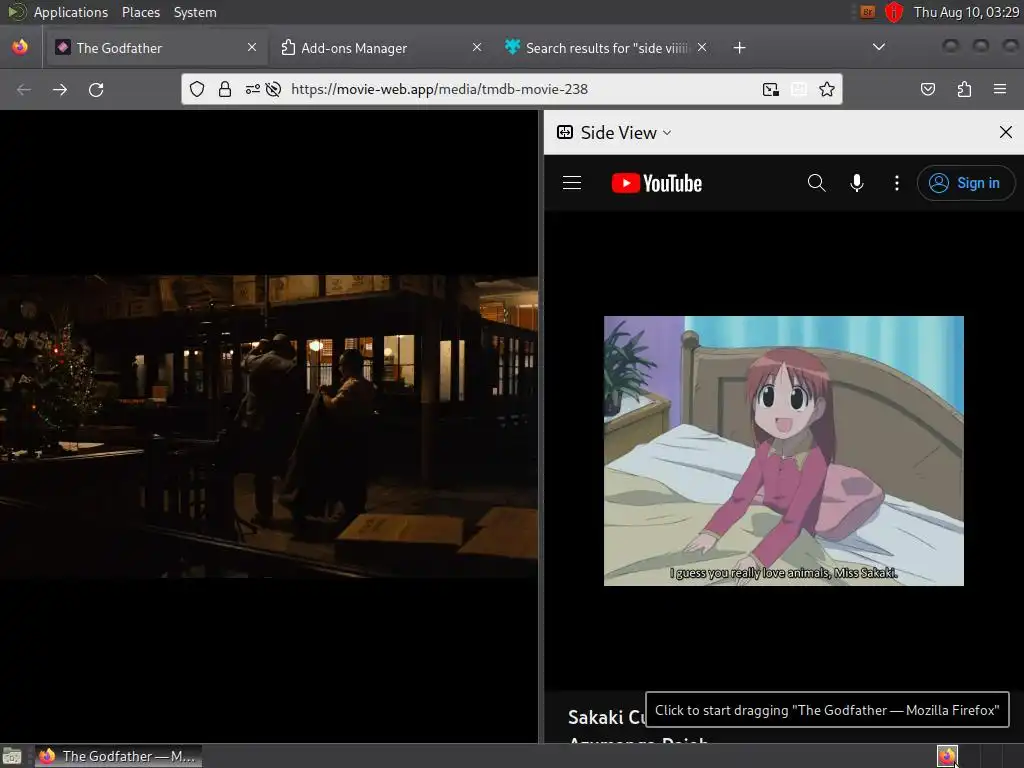Viewport: 1024px width, 768px height.
Task: Open the Extensions puzzle-piece menu
Action: tap(964, 89)
